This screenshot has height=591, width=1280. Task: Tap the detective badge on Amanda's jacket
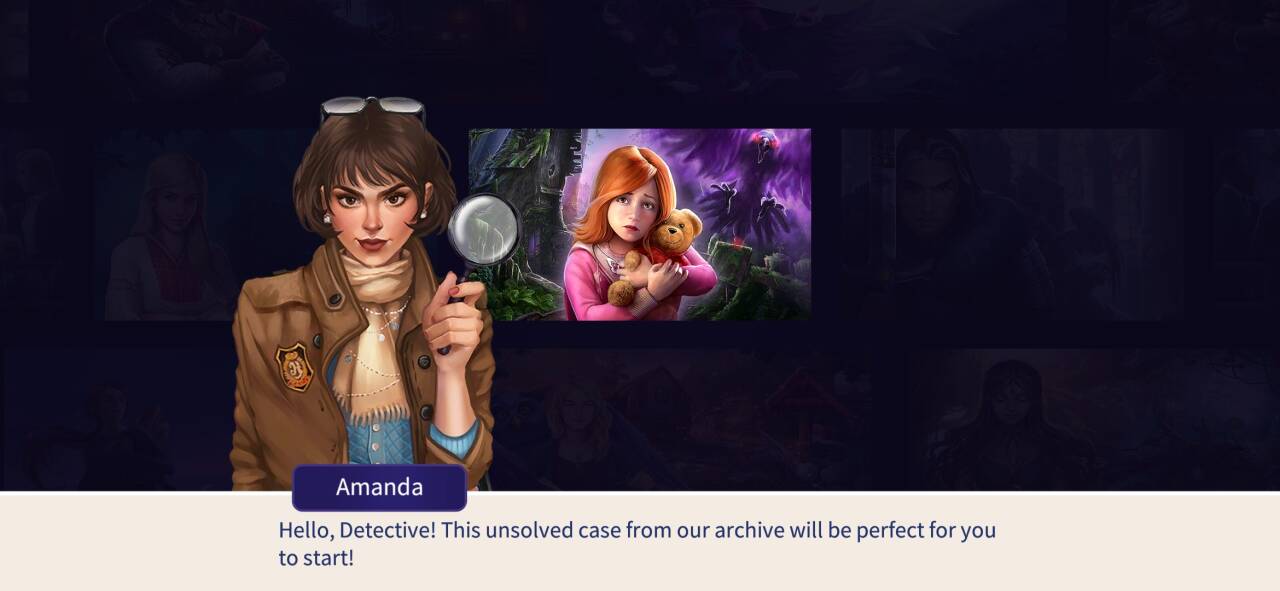pyautogui.click(x=294, y=366)
